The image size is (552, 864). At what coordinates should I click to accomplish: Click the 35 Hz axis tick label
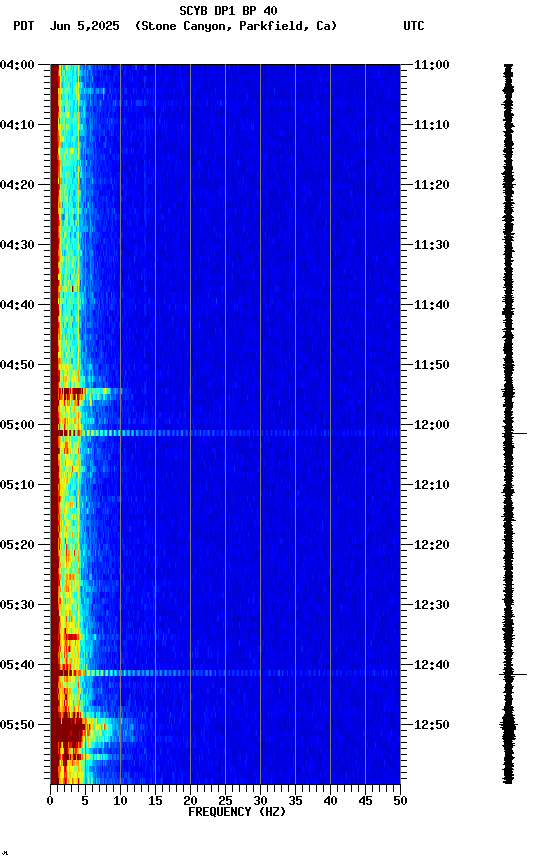(x=295, y=801)
